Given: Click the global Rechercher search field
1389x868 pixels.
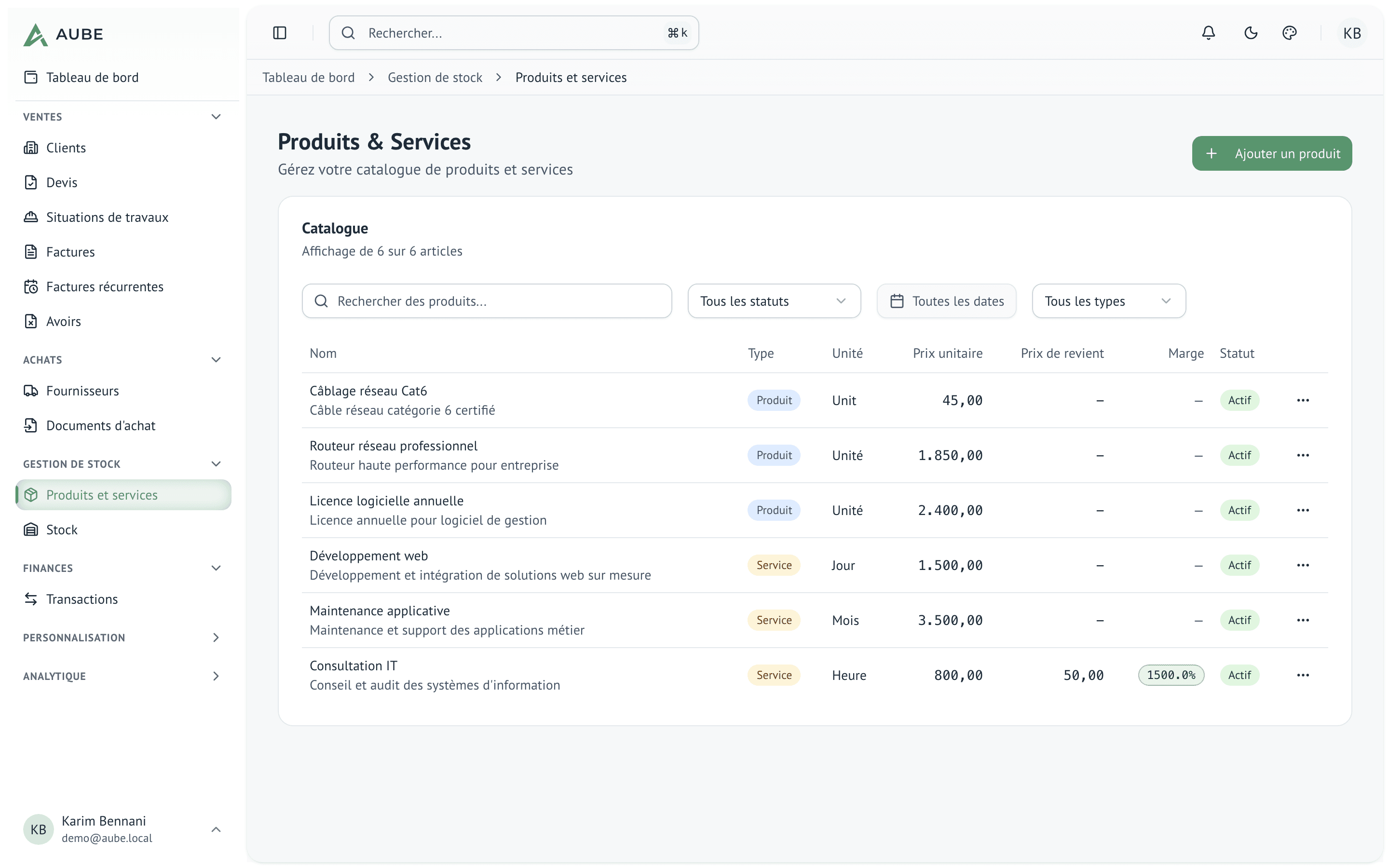Looking at the screenshot, I should 514,33.
